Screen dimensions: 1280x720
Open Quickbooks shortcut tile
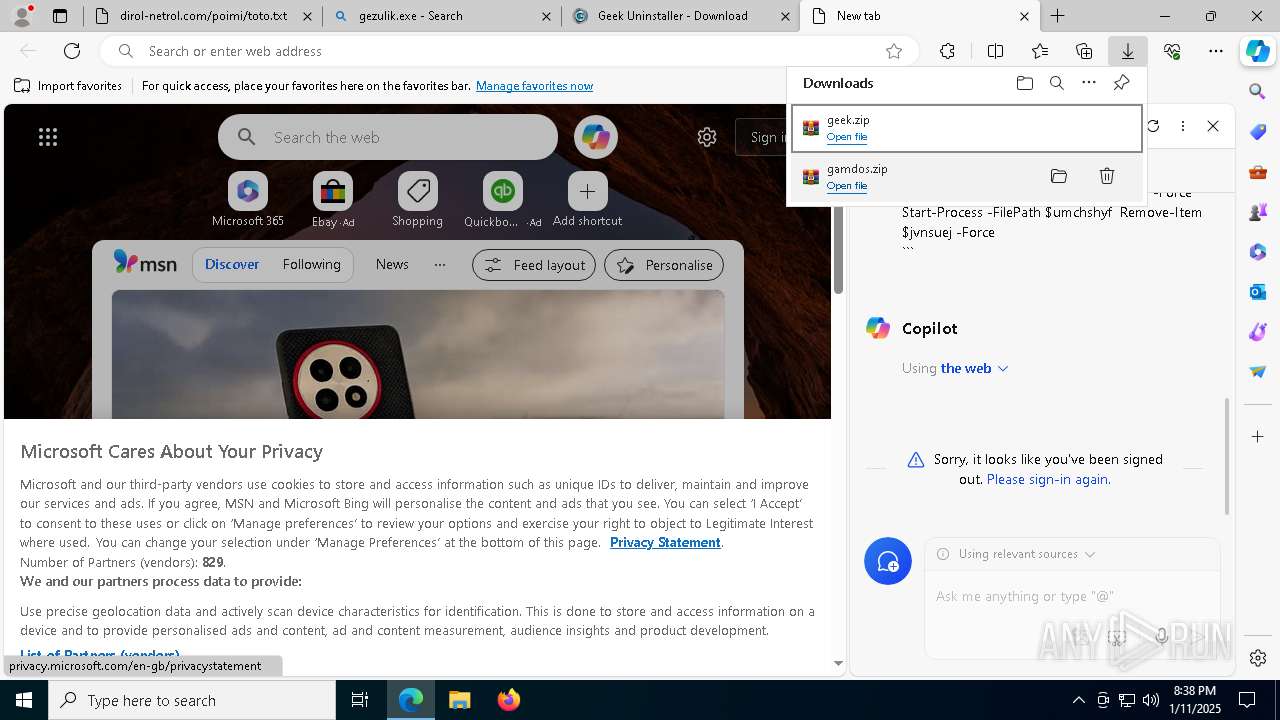pos(503,200)
